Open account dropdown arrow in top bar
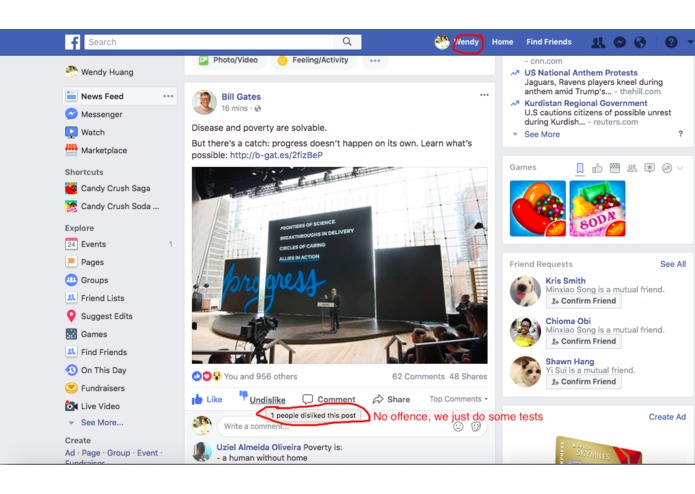 tap(690, 42)
